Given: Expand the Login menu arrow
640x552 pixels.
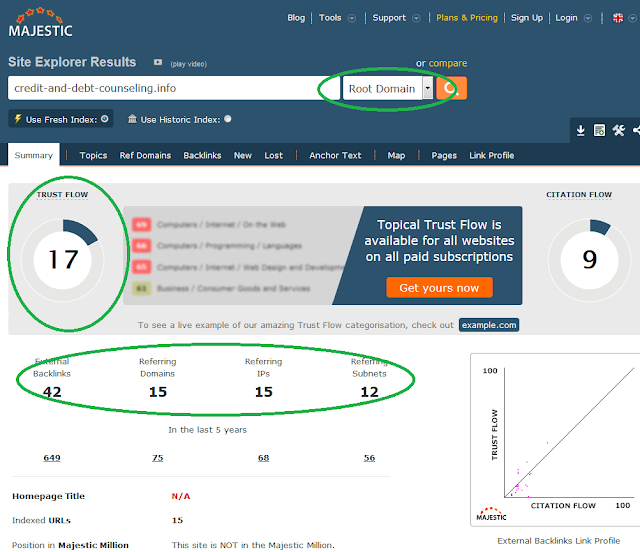Looking at the screenshot, I should 588,18.
